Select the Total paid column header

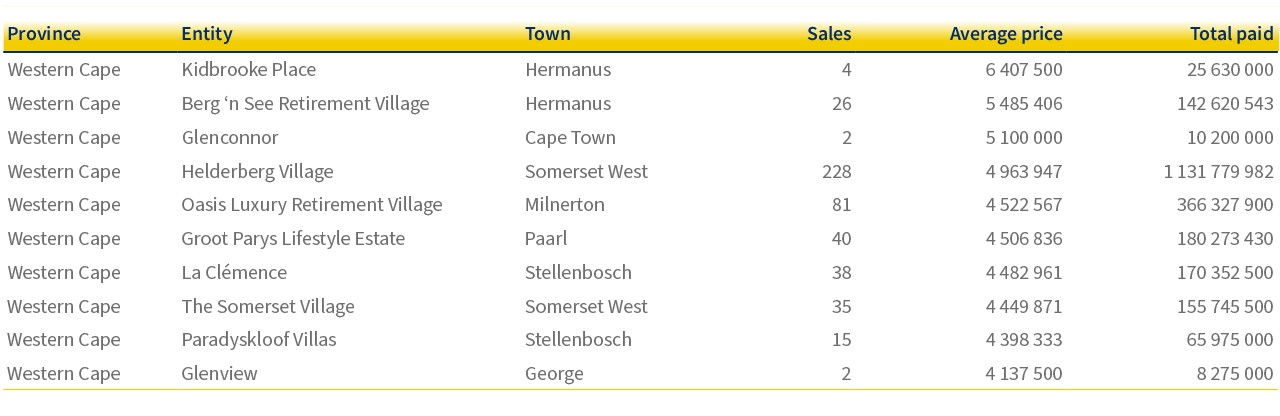[1232, 34]
